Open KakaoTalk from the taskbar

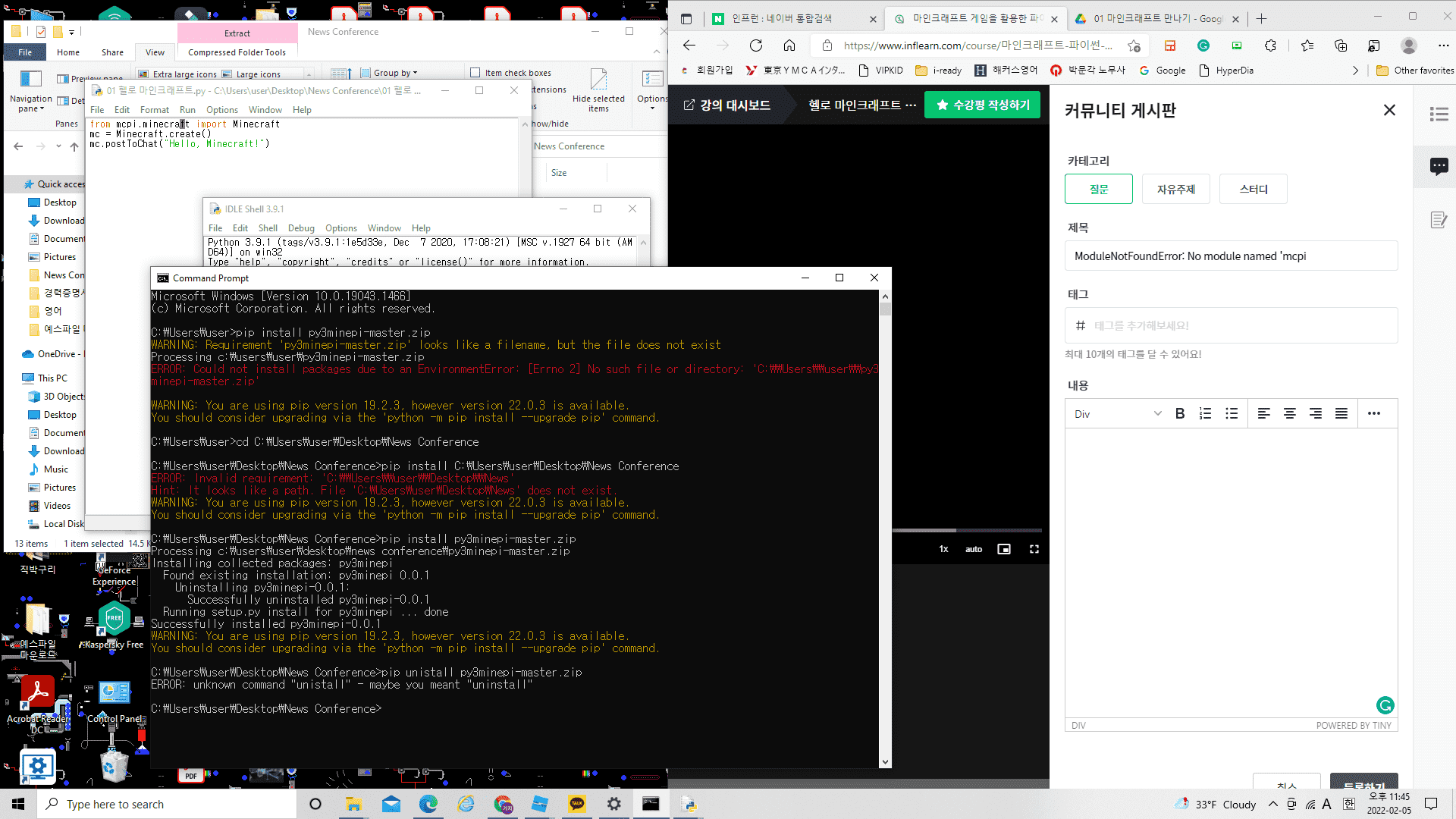(x=577, y=804)
